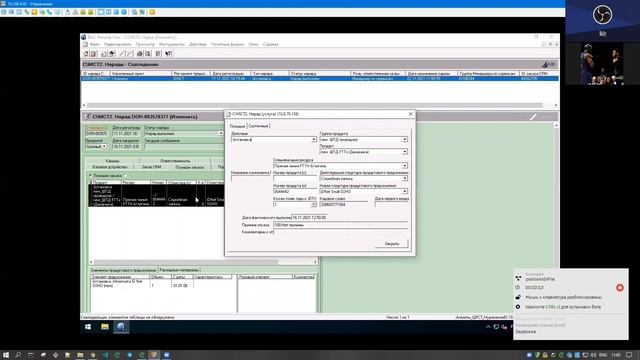Open Элементы продуктового предложения tab
The image size is (640, 360).
(x=123, y=270)
